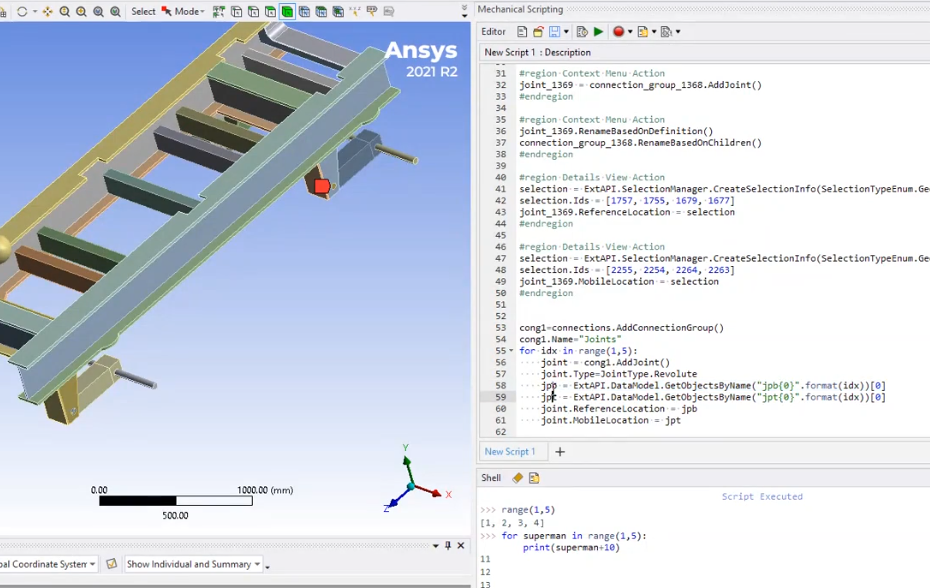The image size is (930, 588).
Task: Save the script with floppy icon
Action: pyautogui.click(x=555, y=31)
